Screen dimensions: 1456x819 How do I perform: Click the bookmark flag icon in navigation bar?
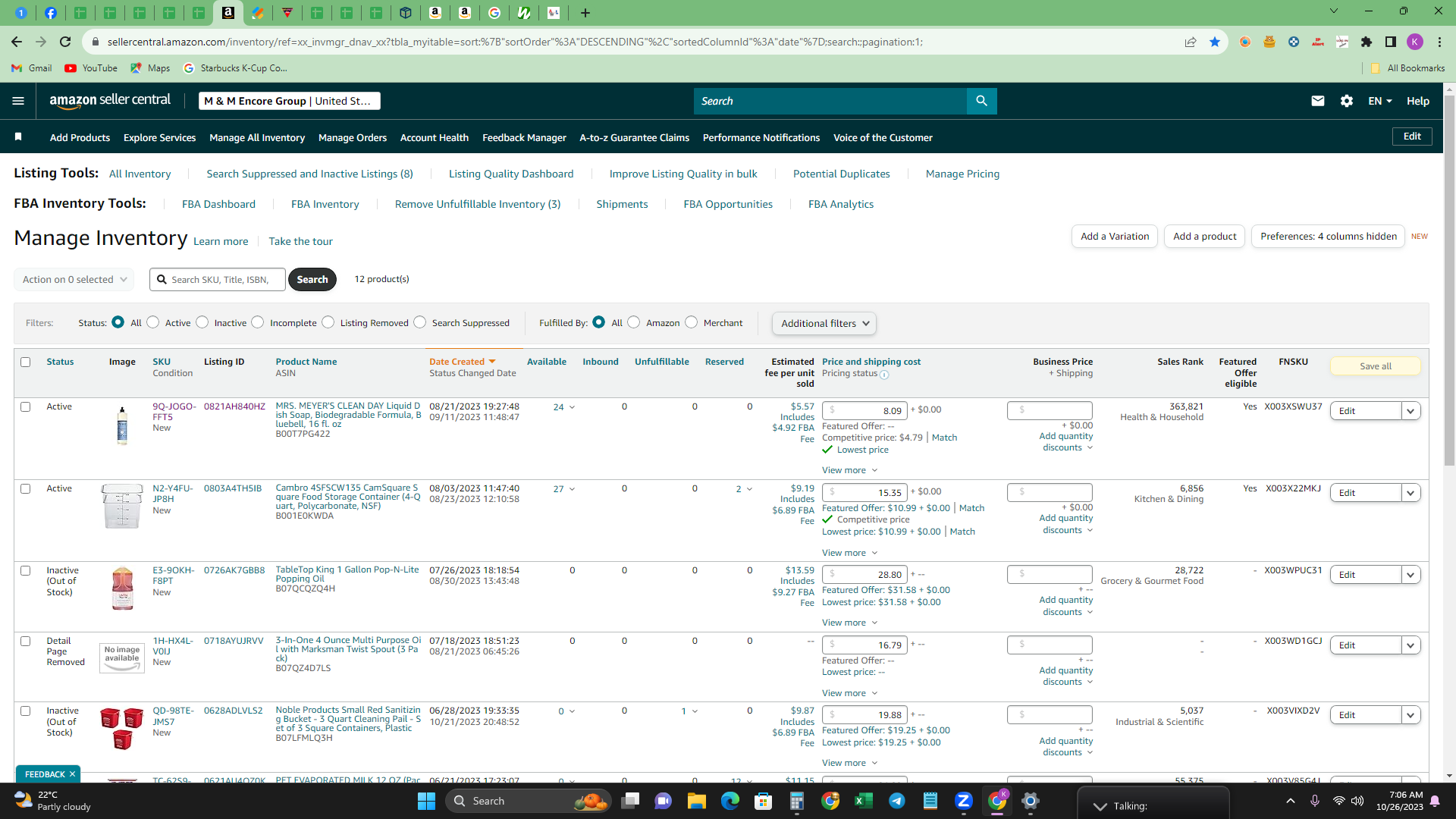(18, 136)
